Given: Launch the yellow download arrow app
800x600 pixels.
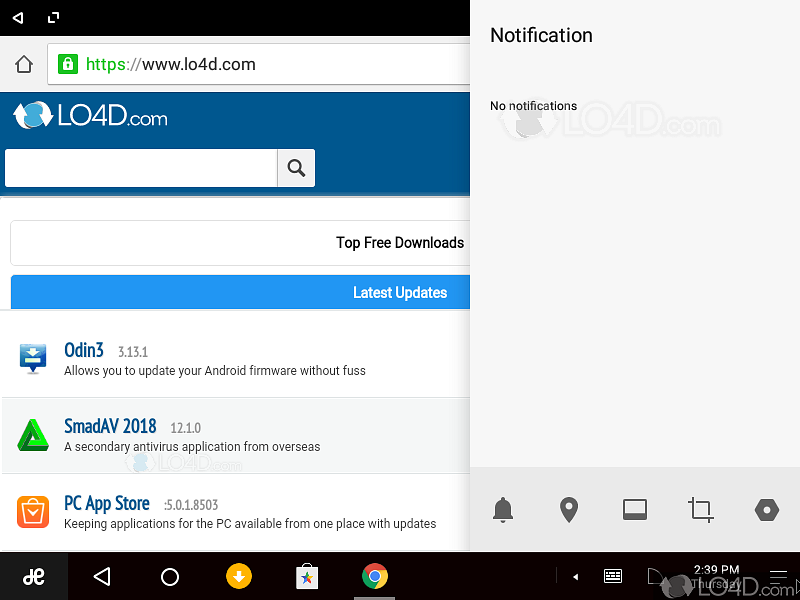Looking at the screenshot, I should point(239,577).
